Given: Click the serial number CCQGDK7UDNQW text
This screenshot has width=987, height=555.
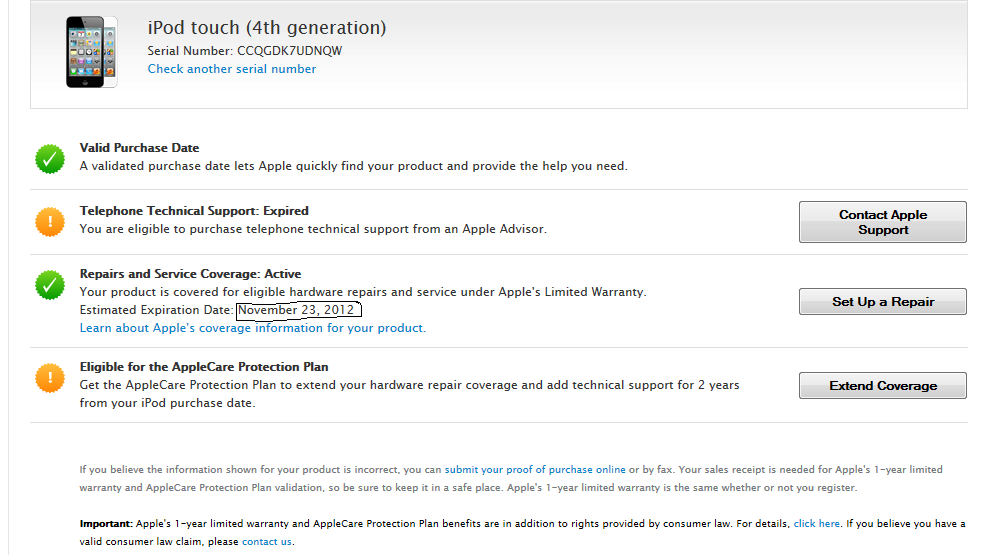Looking at the screenshot, I should [x=290, y=51].
